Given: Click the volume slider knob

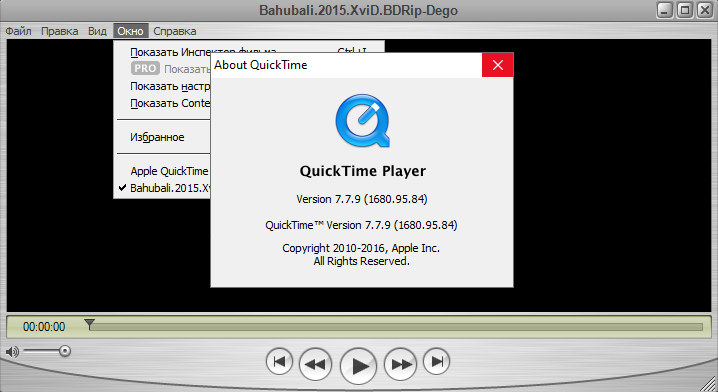Looking at the screenshot, I should click(x=65, y=351).
